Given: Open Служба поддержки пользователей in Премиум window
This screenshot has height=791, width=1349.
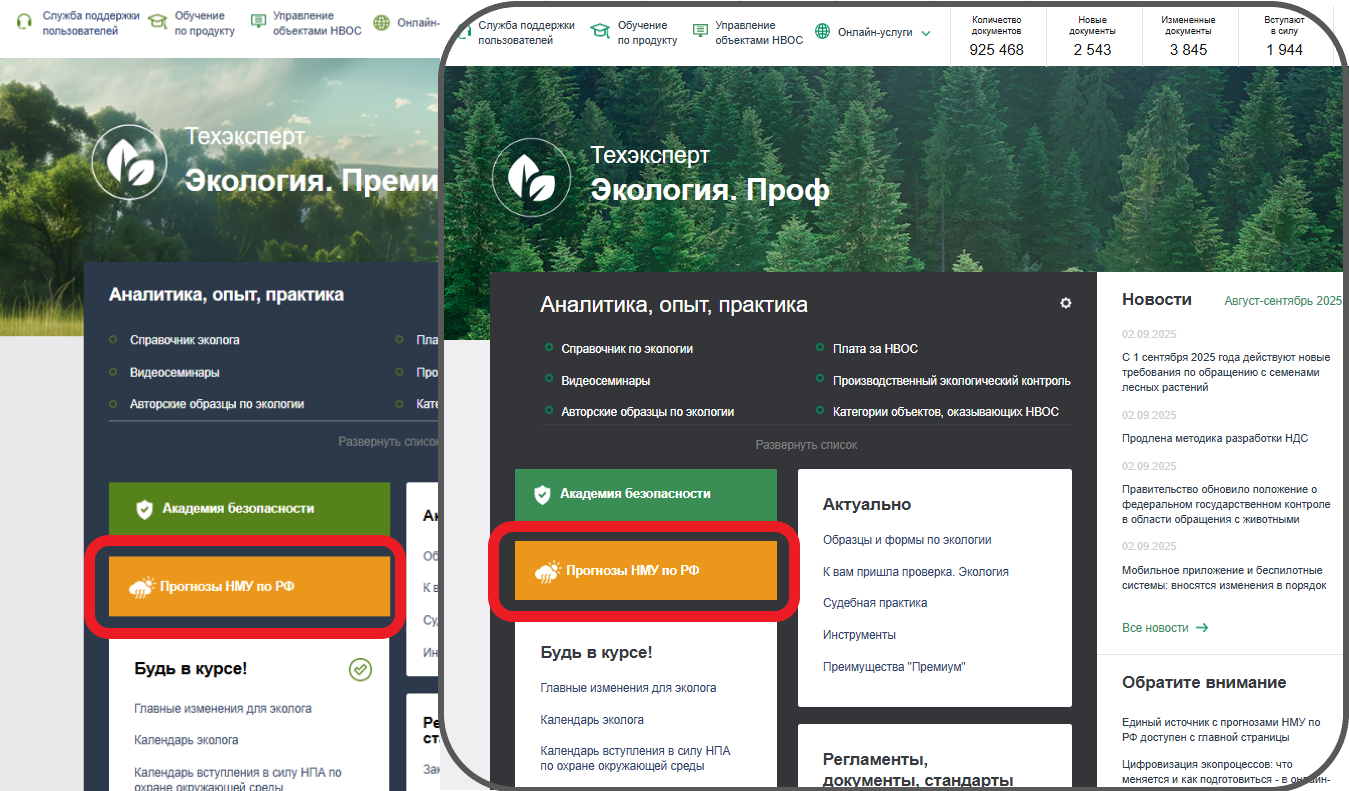Looking at the screenshot, I should tap(91, 23).
